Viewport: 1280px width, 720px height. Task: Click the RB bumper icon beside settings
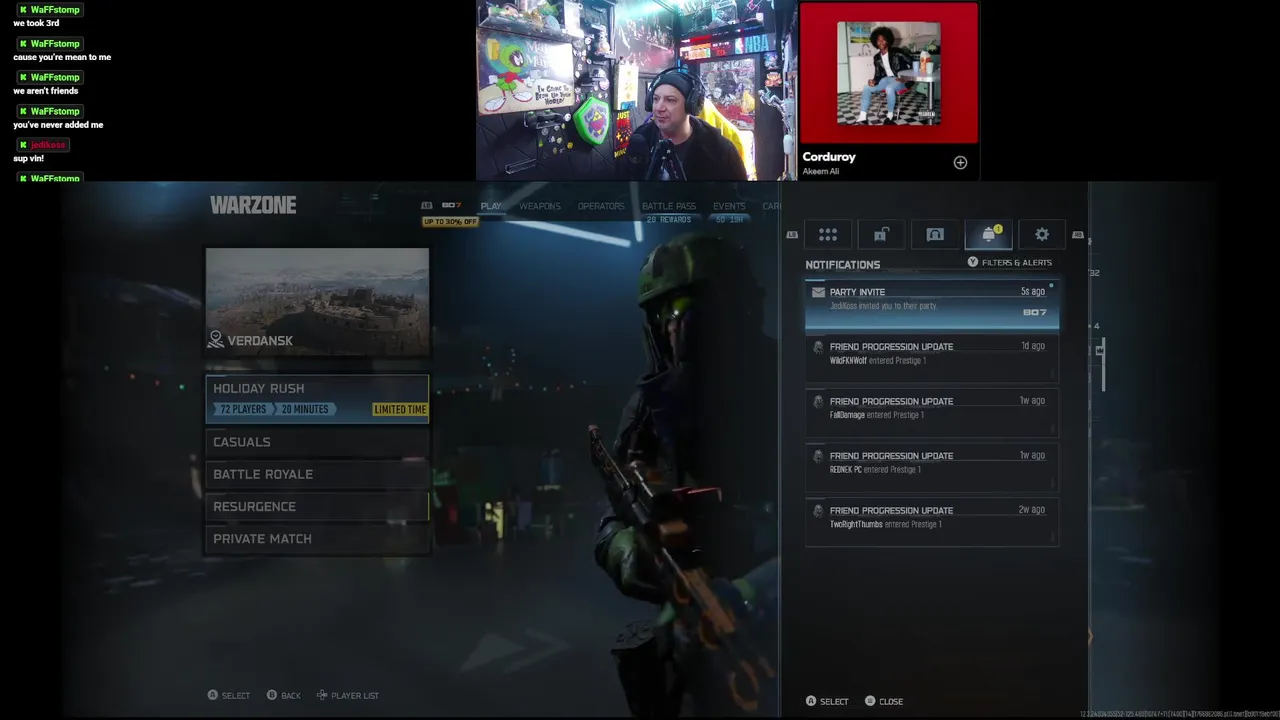tap(1077, 235)
